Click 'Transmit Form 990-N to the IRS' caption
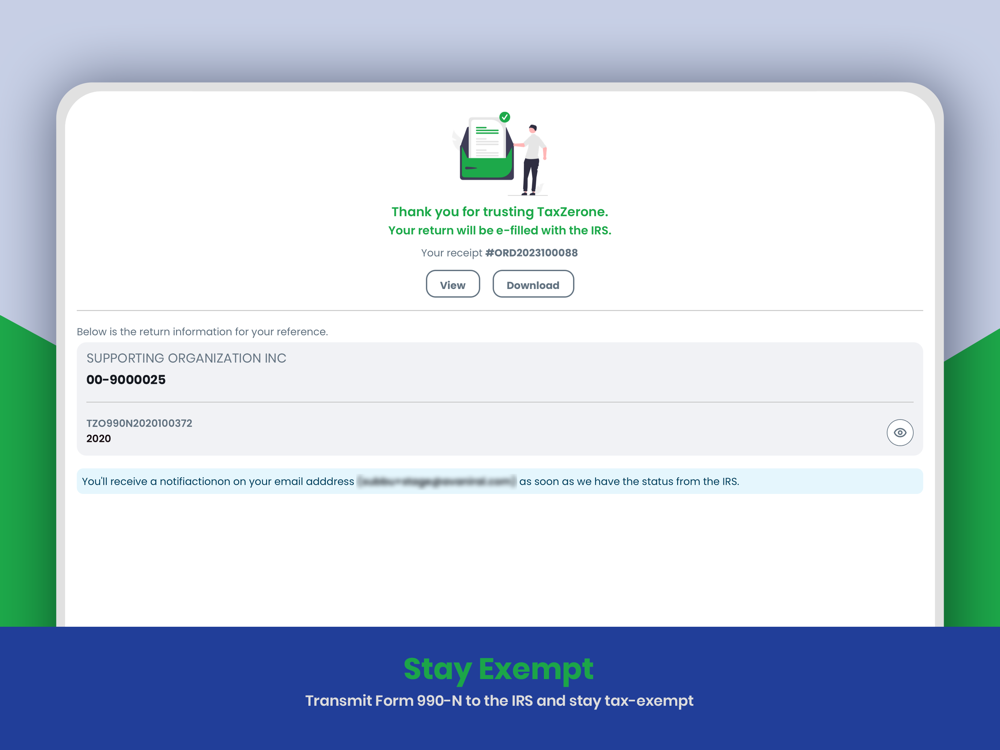 point(499,700)
